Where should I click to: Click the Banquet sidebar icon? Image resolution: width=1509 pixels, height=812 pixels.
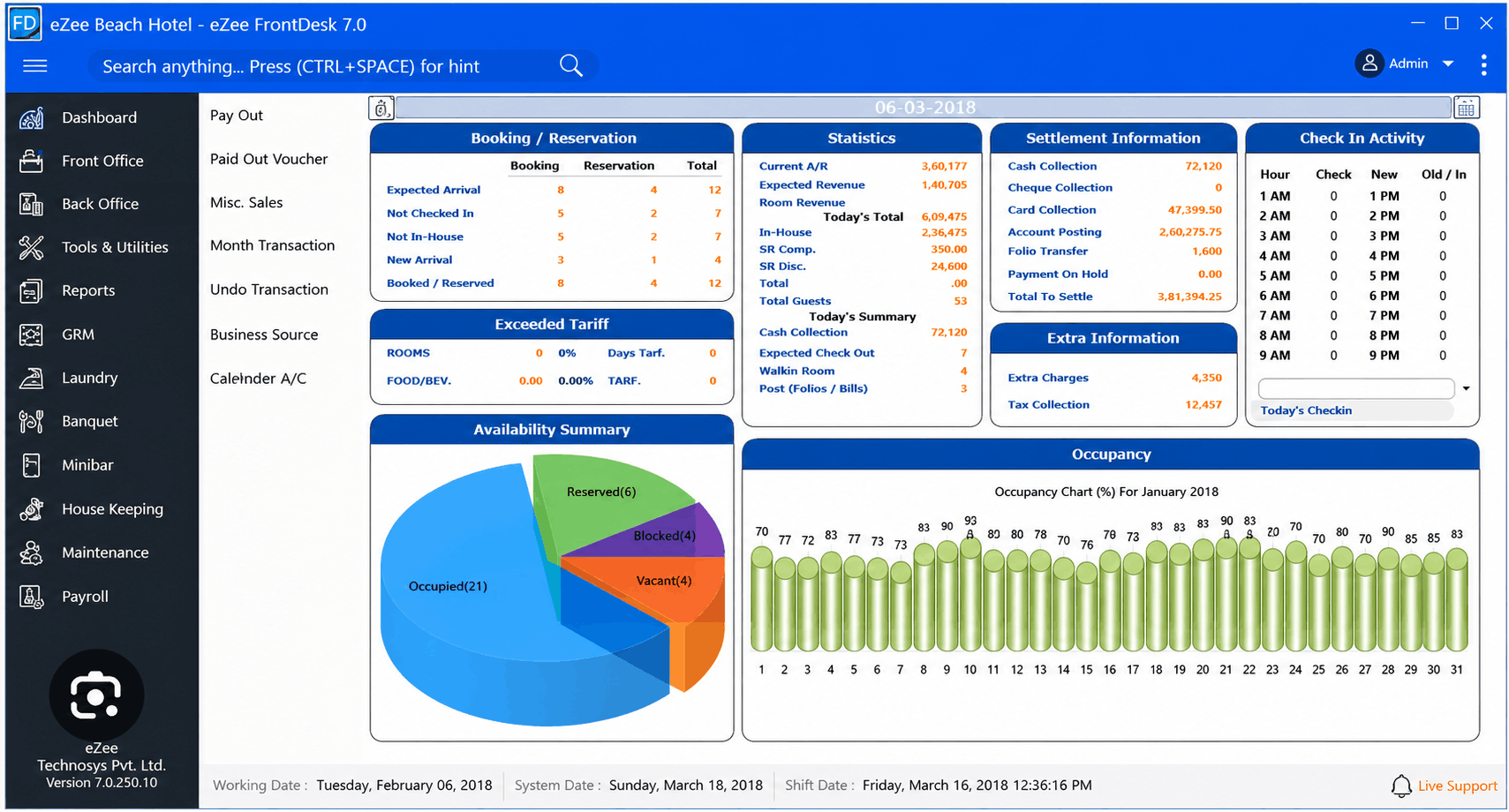tap(32, 421)
